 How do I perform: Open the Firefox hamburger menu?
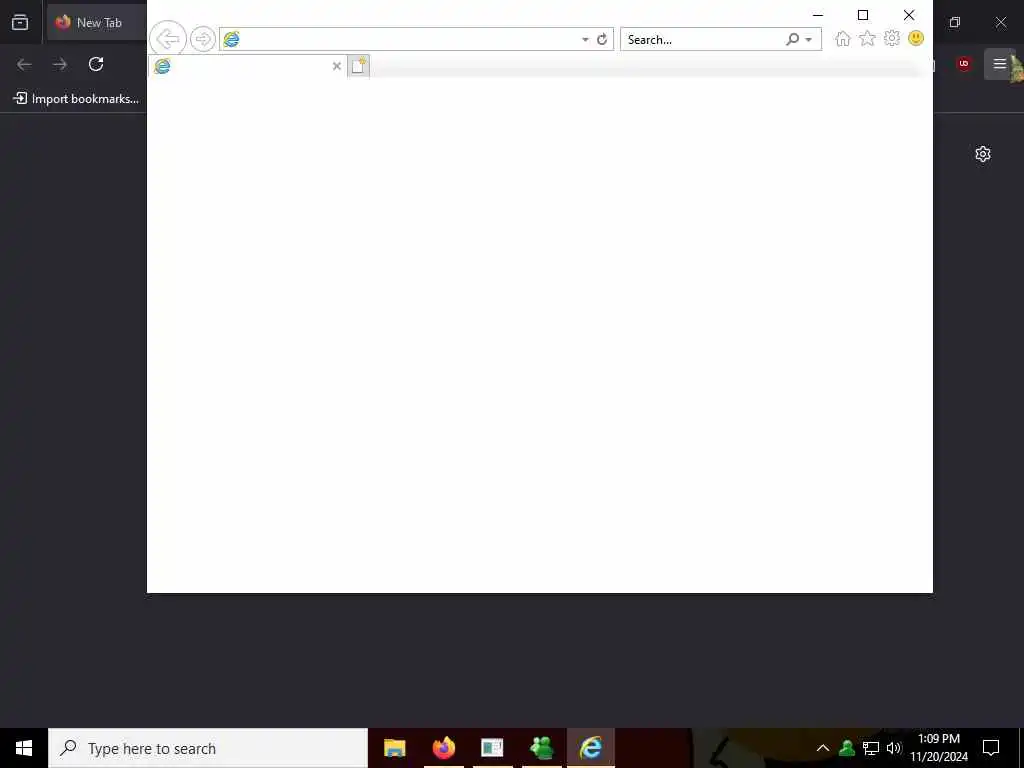[999, 64]
